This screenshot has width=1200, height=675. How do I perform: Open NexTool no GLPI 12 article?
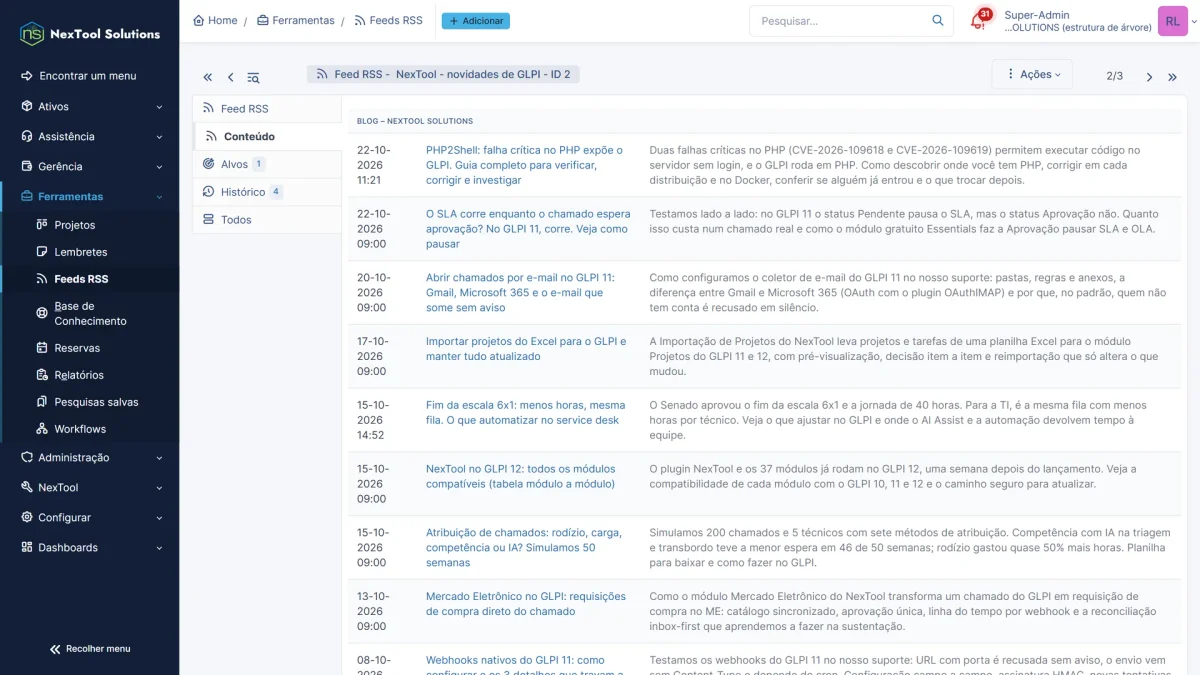click(x=520, y=476)
